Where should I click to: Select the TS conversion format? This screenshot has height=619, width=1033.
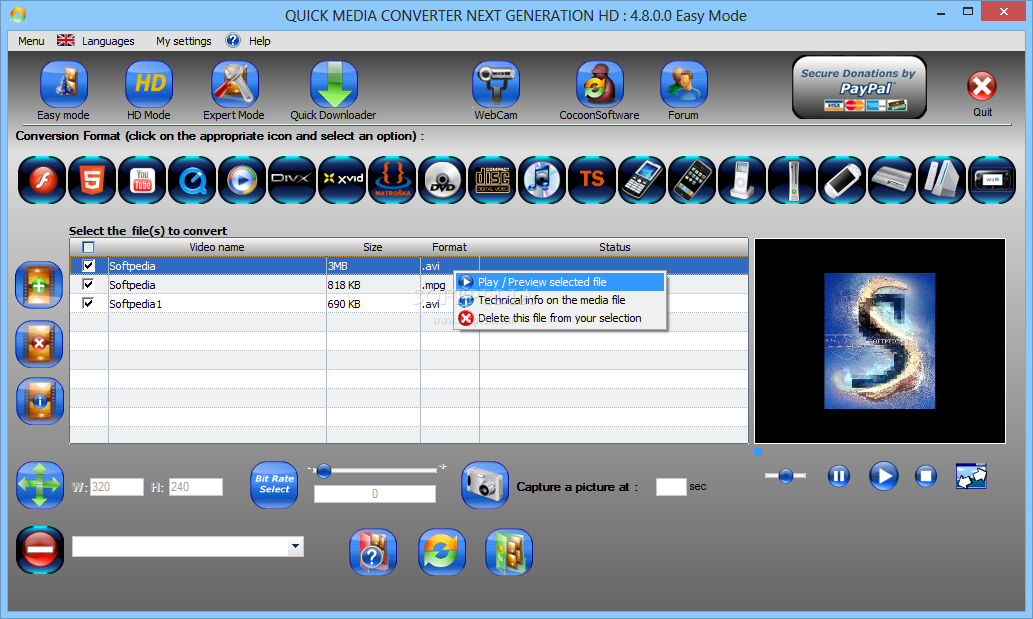pyautogui.click(x=593, y=180)
